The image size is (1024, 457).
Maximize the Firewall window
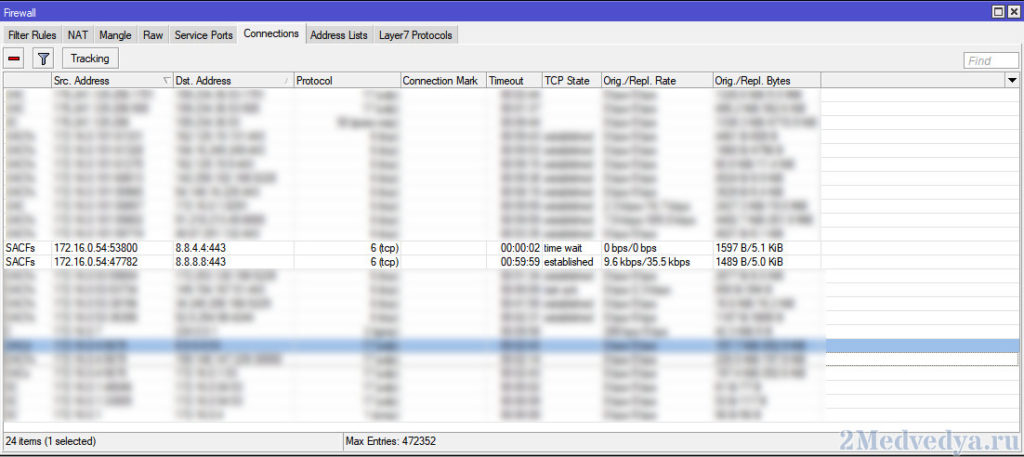coord(998,11)
